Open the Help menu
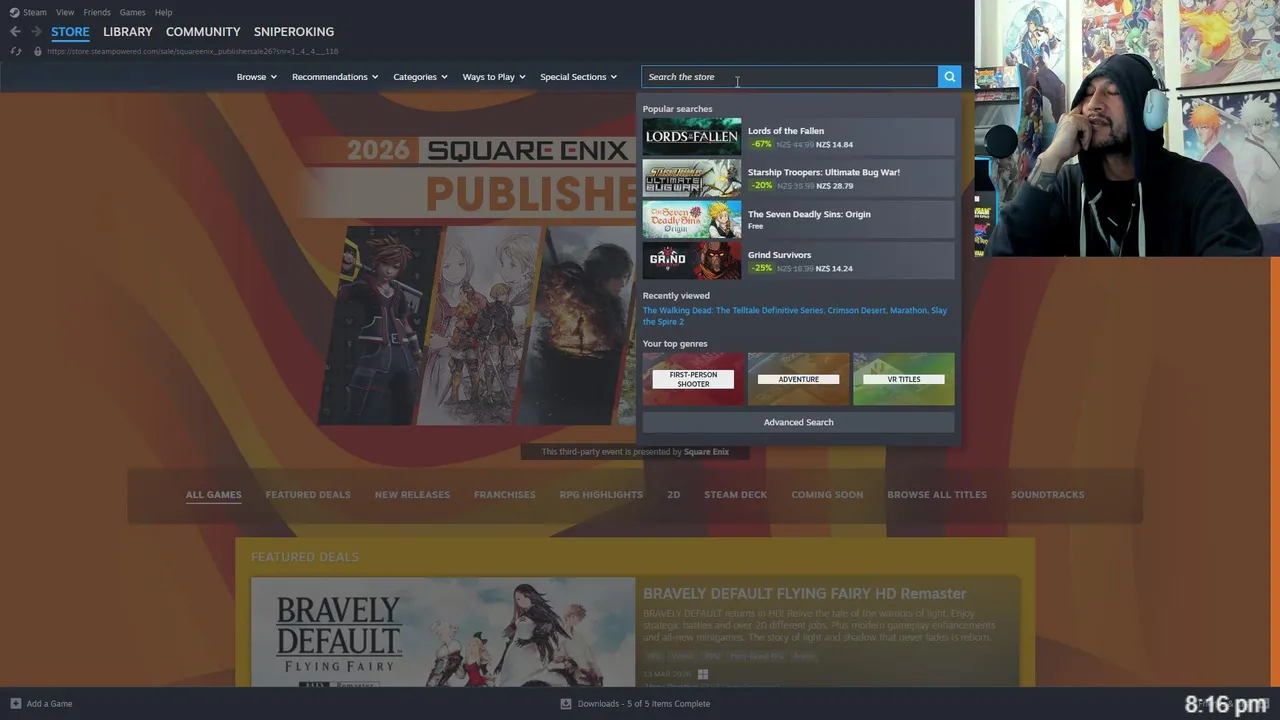Image resolution: width=1280 pixels, height=720 pixels. click(x=164, y=12)
